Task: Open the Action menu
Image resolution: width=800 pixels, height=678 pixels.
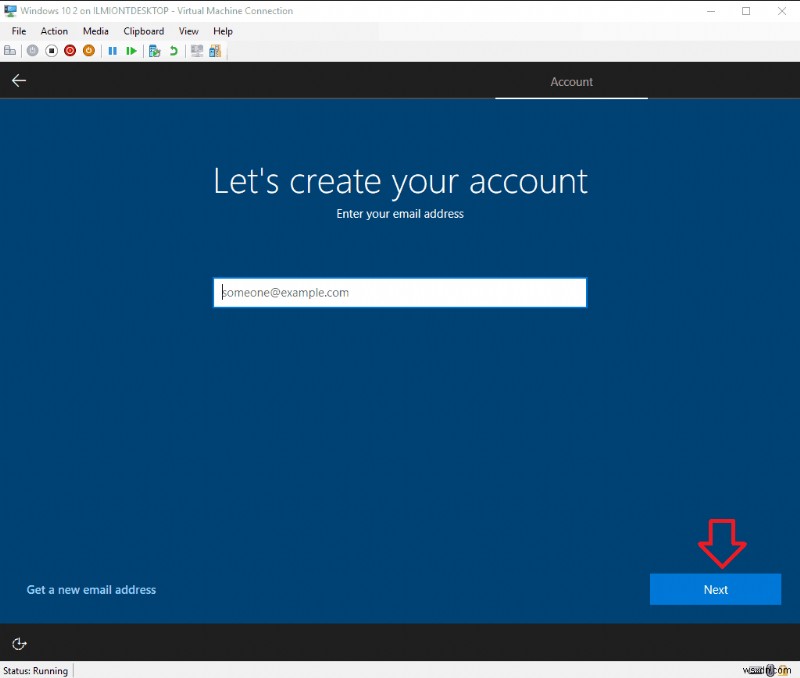Action: click(54, 31)
